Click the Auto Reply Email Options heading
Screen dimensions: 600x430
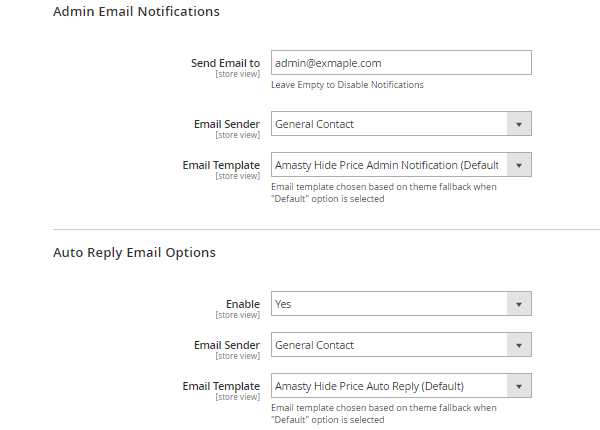click(x=134, y=253)
